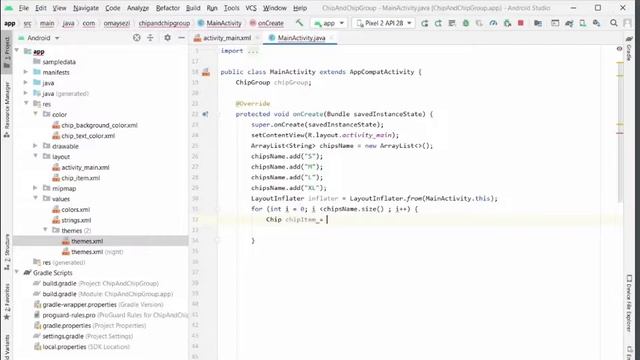The width and height of the screenshot is (640, 360).
Task: Toggle the 2: Favorites tool window
Action: 7,301
